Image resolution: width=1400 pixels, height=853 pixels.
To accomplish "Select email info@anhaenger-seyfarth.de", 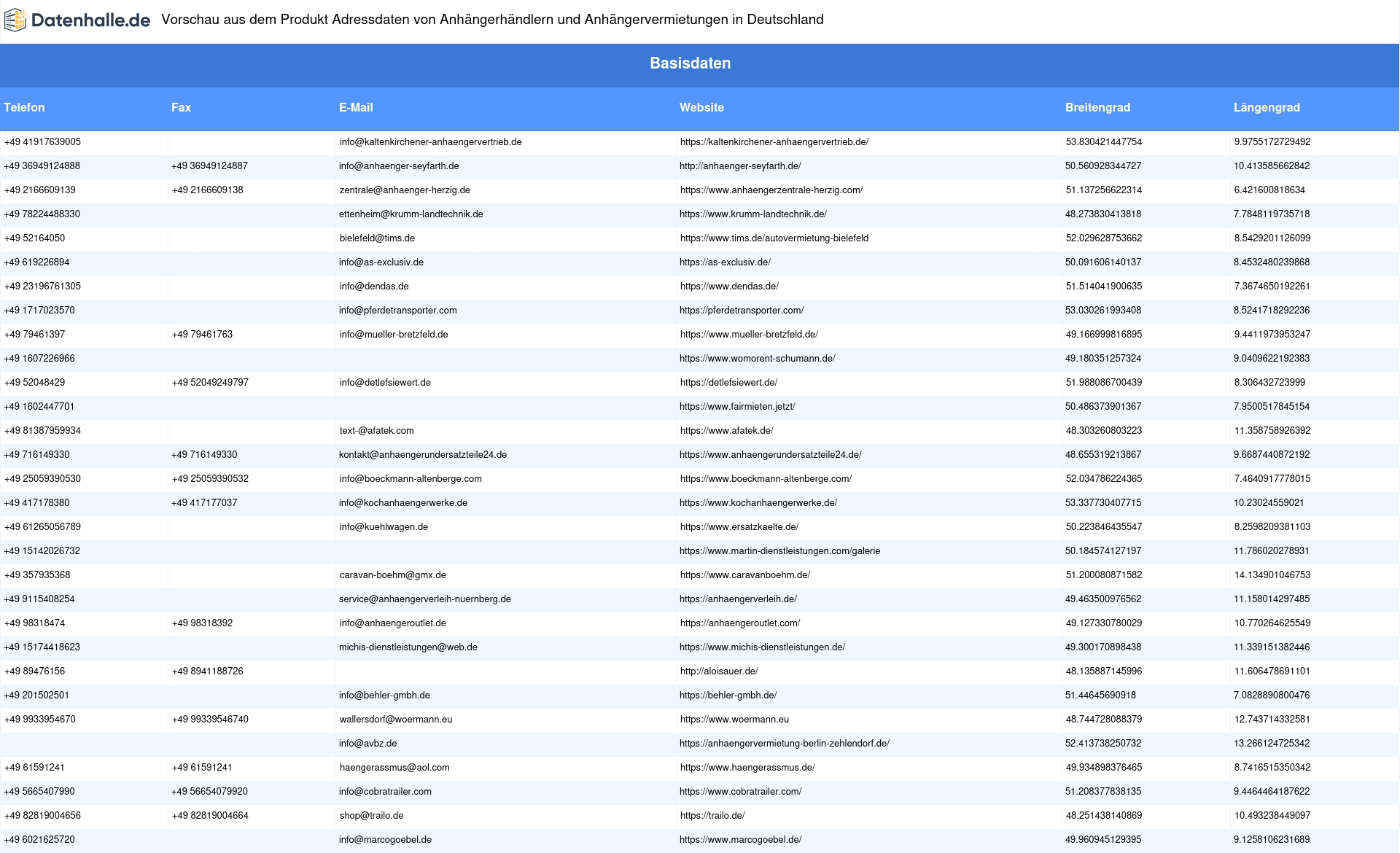I will pyautogui.click(x=399, y=166).
